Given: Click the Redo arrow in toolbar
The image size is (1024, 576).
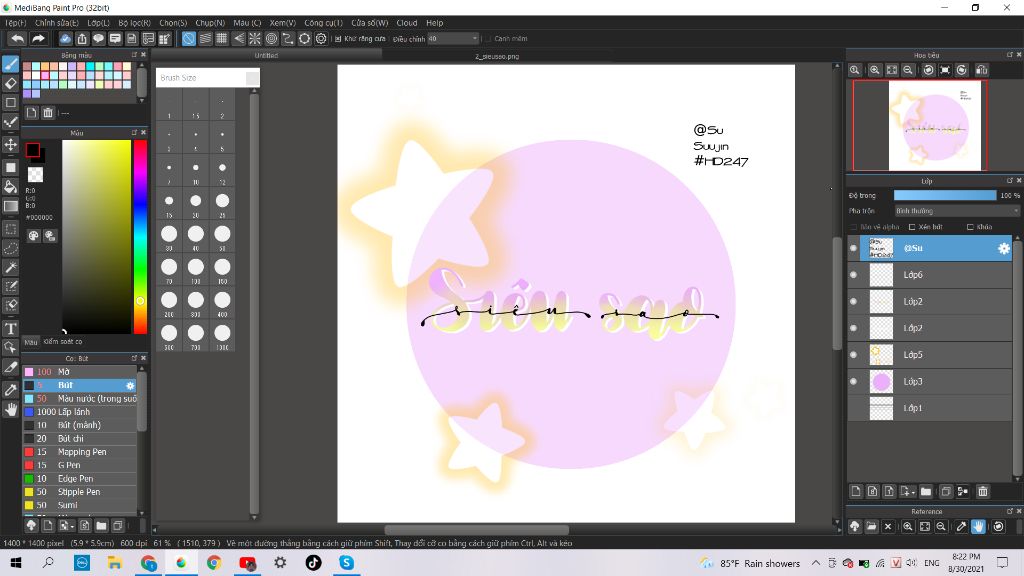Looking at the screenshot, I should (38, 39).
